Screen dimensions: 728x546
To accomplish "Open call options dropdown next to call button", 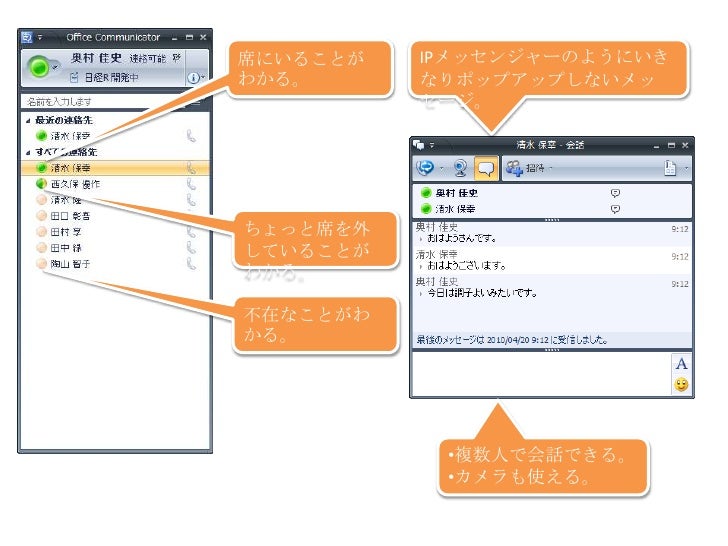I will point(441,168).
